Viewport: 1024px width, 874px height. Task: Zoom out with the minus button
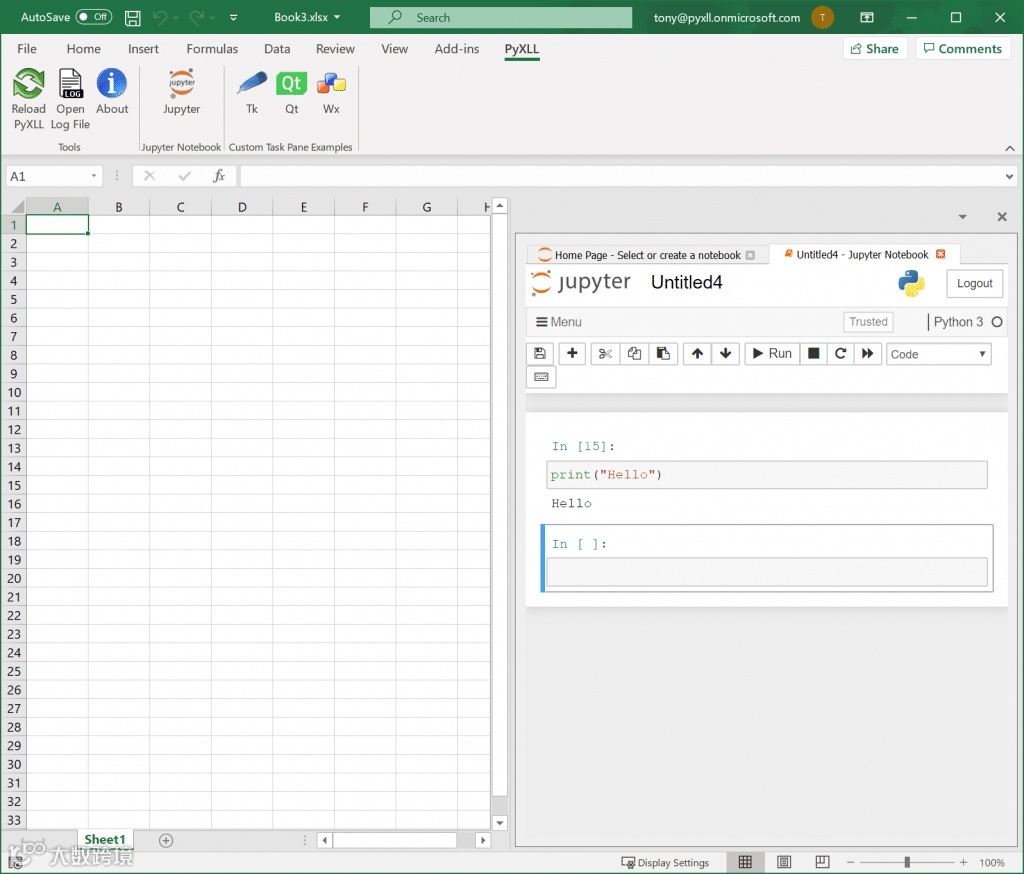pos(850,862)
